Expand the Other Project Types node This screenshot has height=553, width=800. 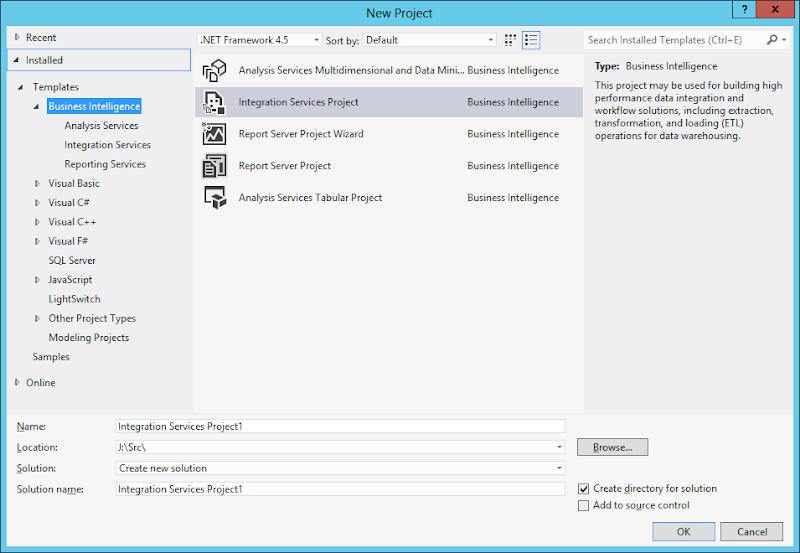click(37, 318)
